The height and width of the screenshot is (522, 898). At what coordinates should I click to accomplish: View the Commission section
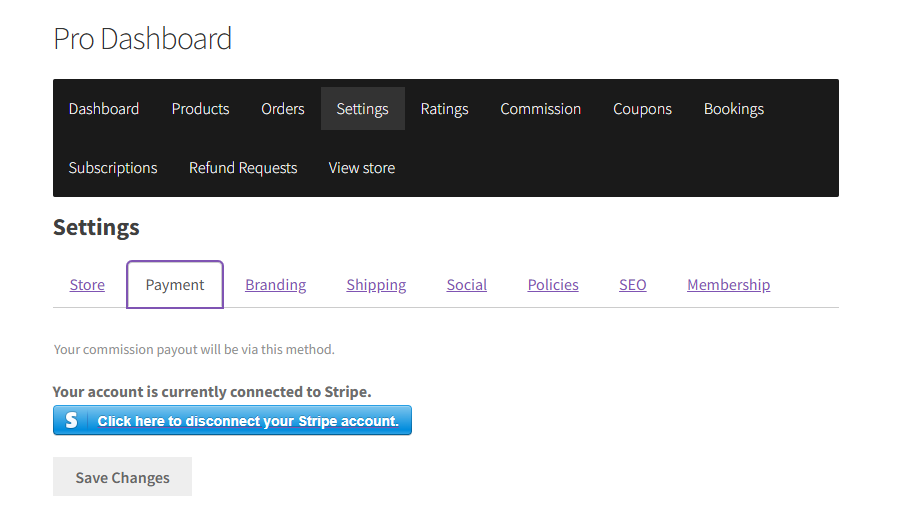click(x=541, y=109)
